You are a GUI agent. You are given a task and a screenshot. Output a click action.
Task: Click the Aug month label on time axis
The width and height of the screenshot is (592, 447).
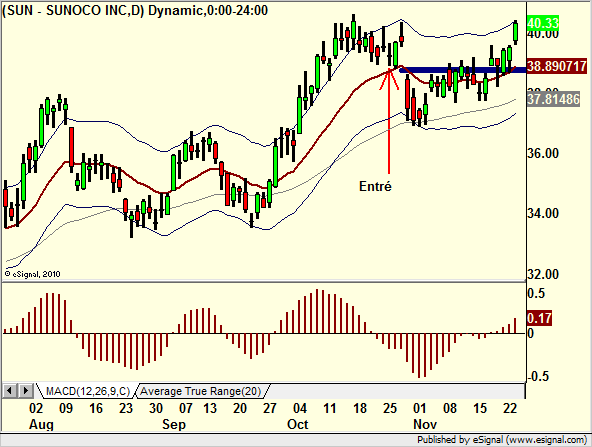click(x=41, y=424)
